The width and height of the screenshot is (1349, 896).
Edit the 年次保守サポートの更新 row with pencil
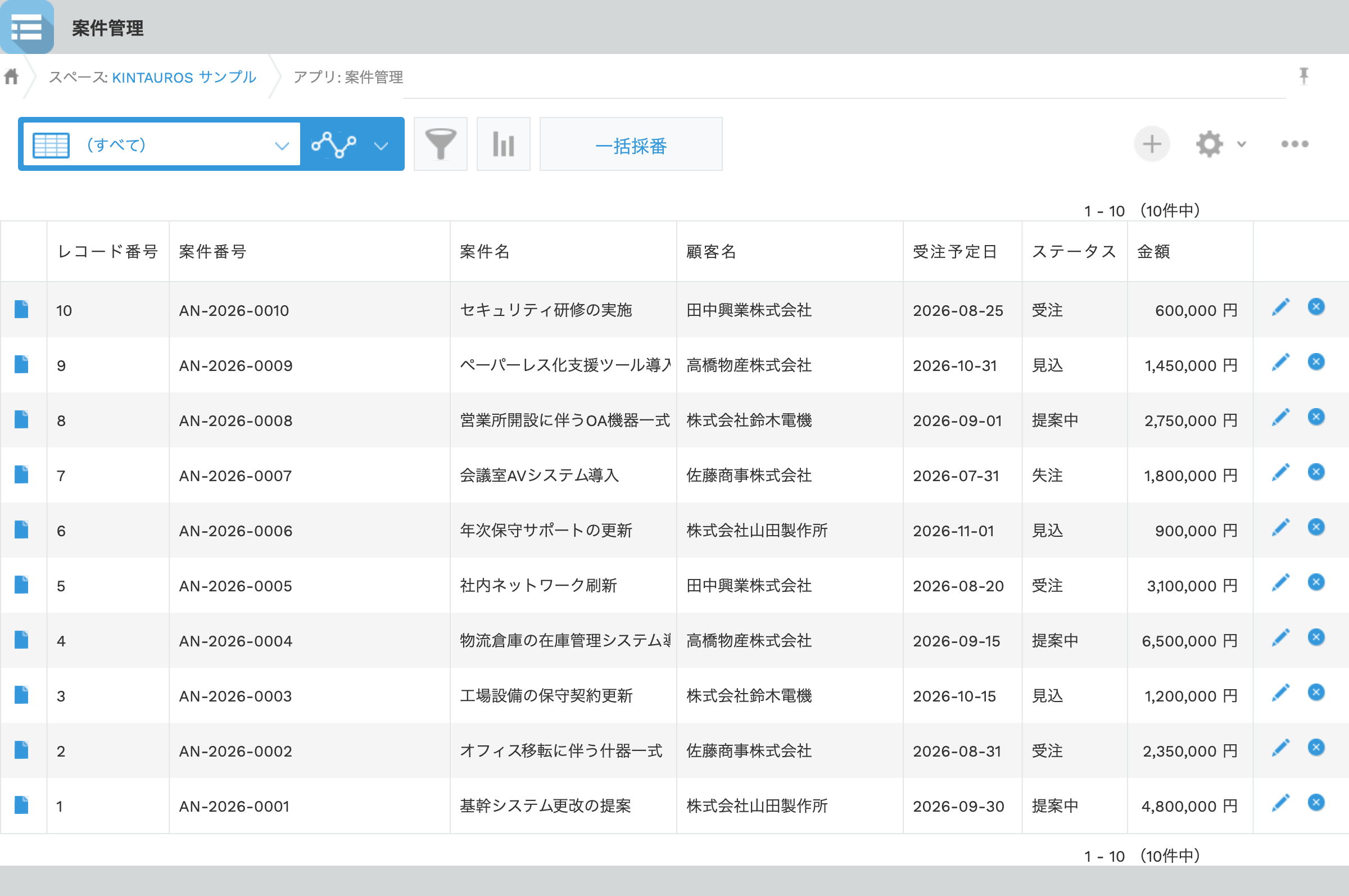(1280, 528)
